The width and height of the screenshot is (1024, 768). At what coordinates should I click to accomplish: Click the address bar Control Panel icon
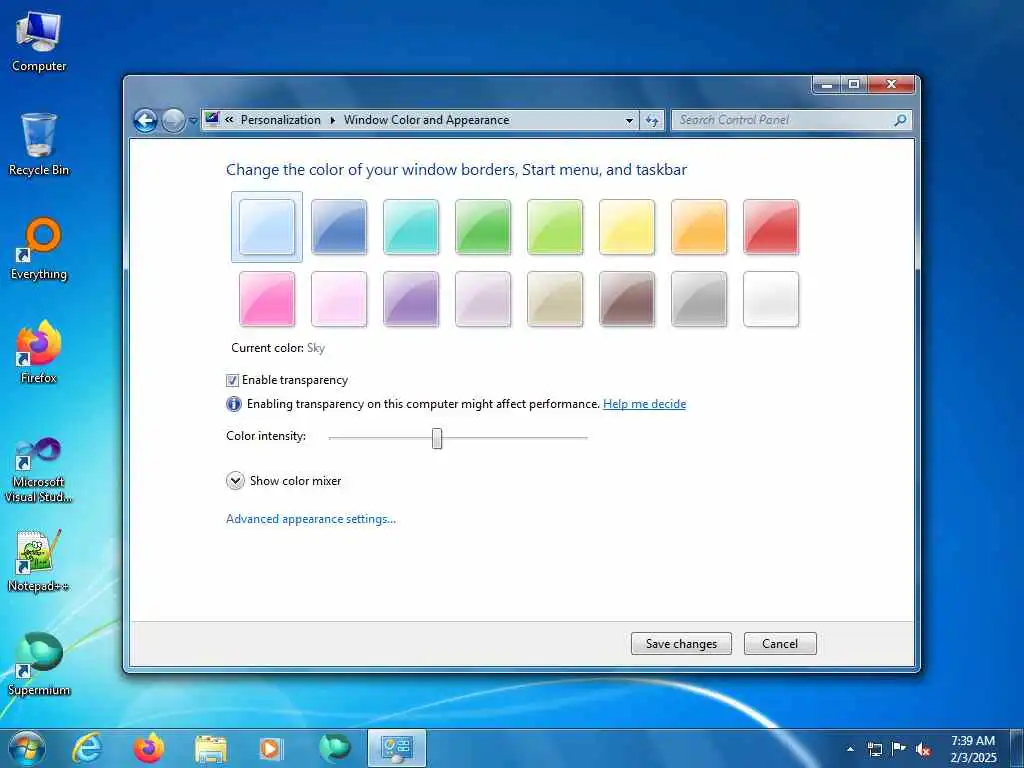pyautogui.click(x=212, y=119)
